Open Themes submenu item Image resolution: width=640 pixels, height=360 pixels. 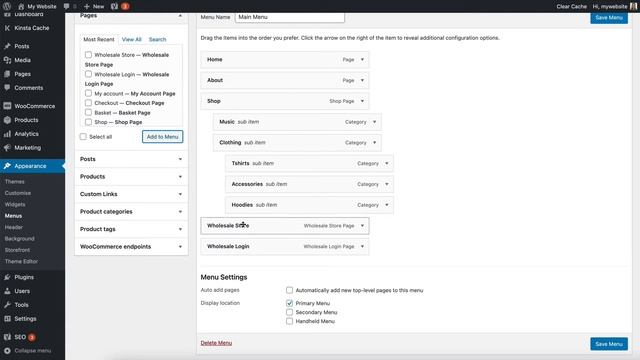(15, 182)
